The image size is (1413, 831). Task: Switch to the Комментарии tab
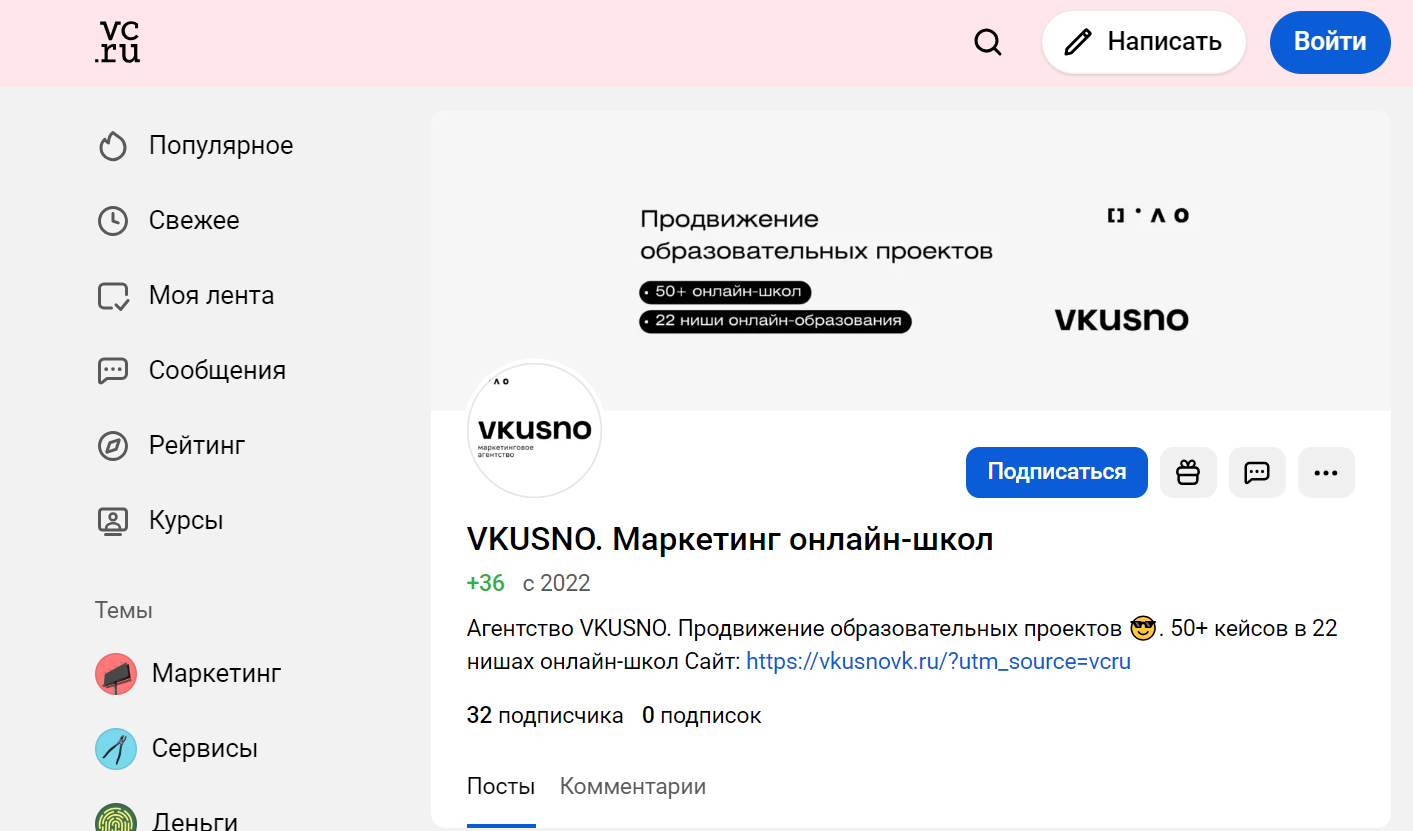pos(633,787)
